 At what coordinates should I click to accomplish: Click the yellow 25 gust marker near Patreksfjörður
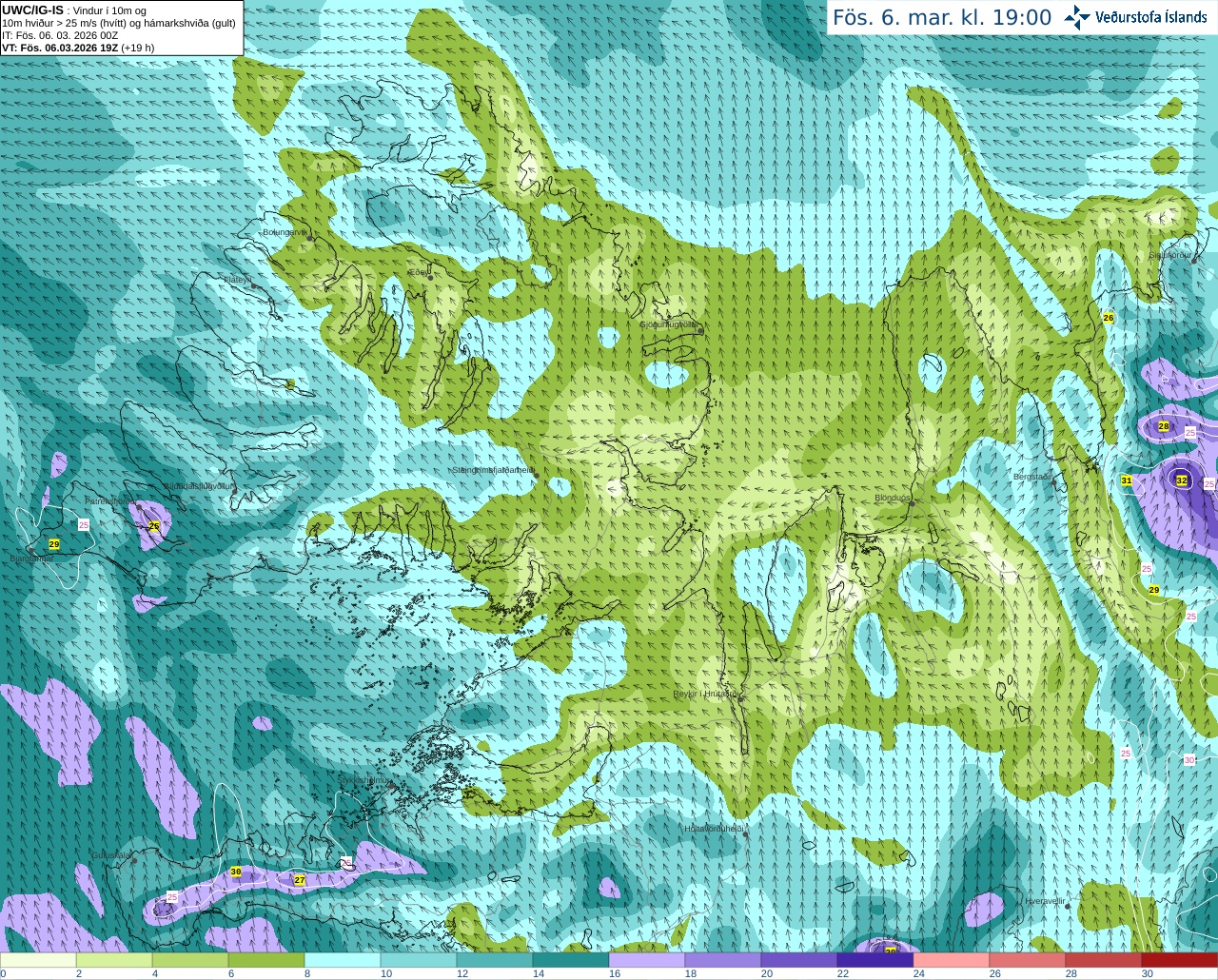pos(154,525)
